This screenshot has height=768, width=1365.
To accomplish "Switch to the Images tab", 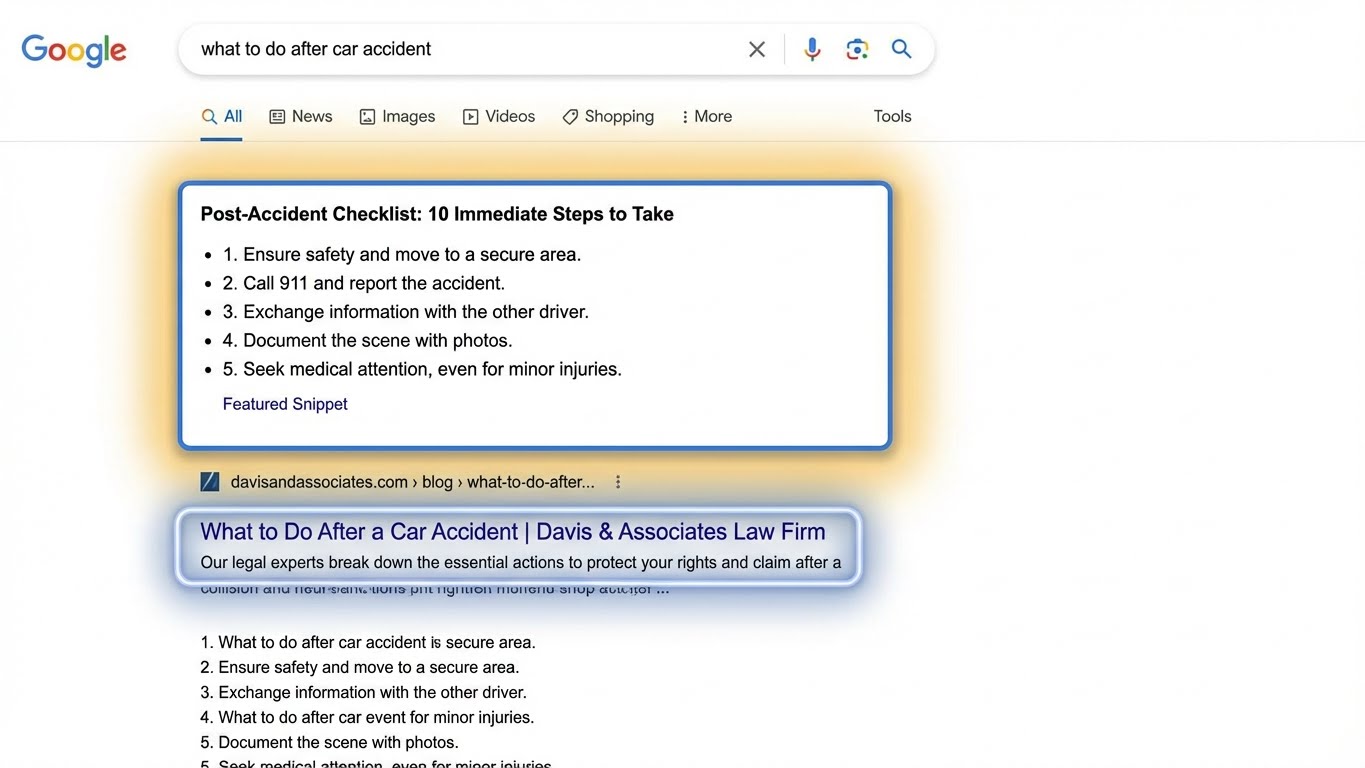I will pyautogui.click(x=397, y=116).
